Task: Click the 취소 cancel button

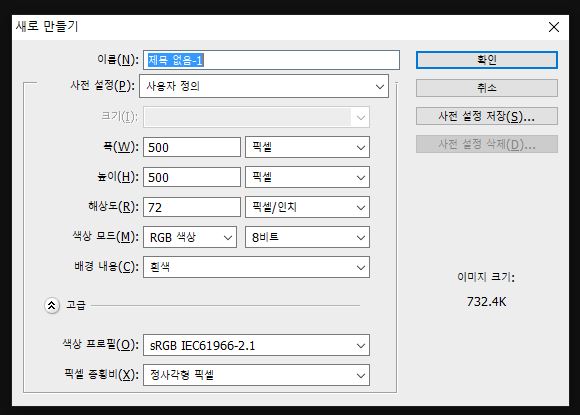Action: point(486,88)
